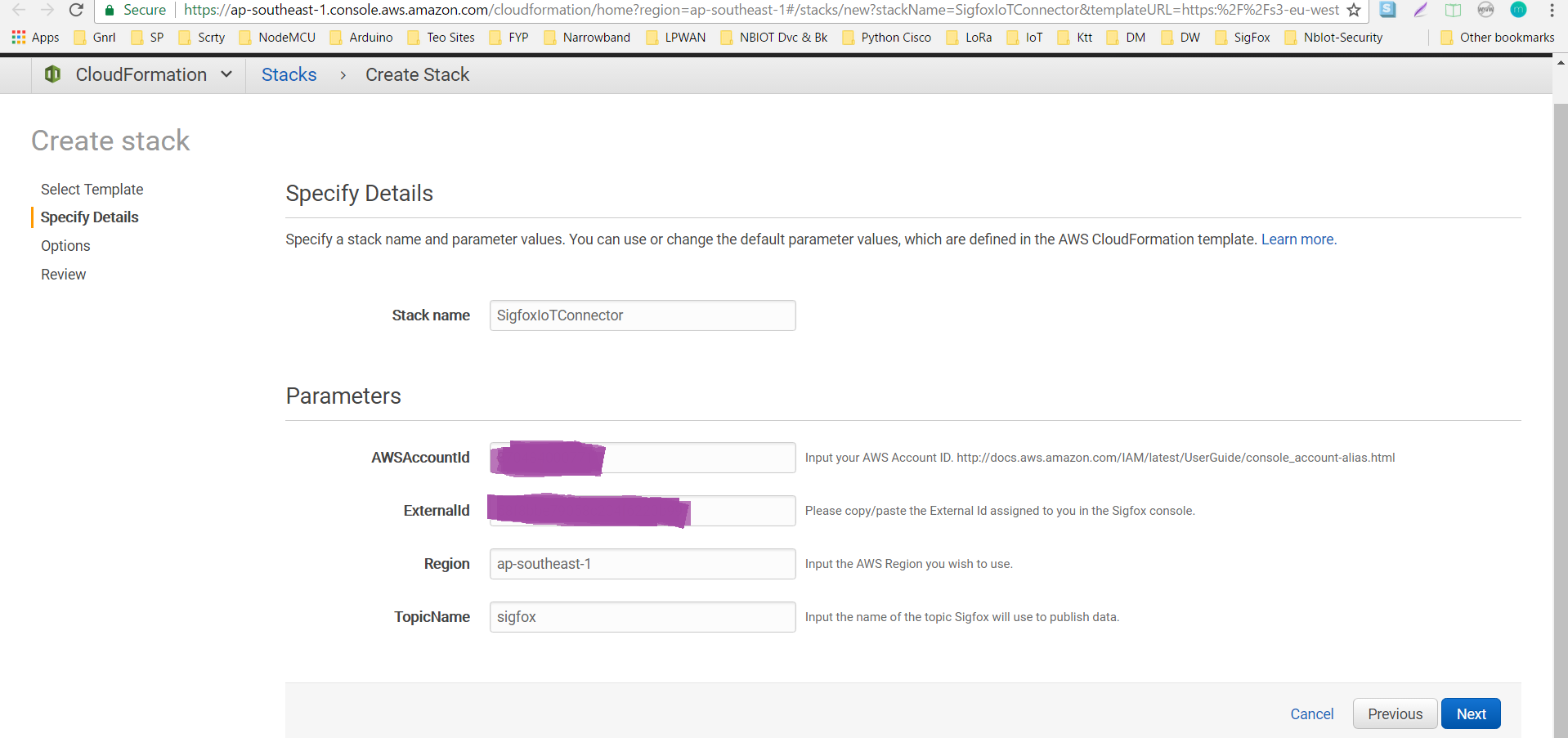Open the blue S browser extension
This screenshot has height=738, width=1568.
tap(1388, 10)
